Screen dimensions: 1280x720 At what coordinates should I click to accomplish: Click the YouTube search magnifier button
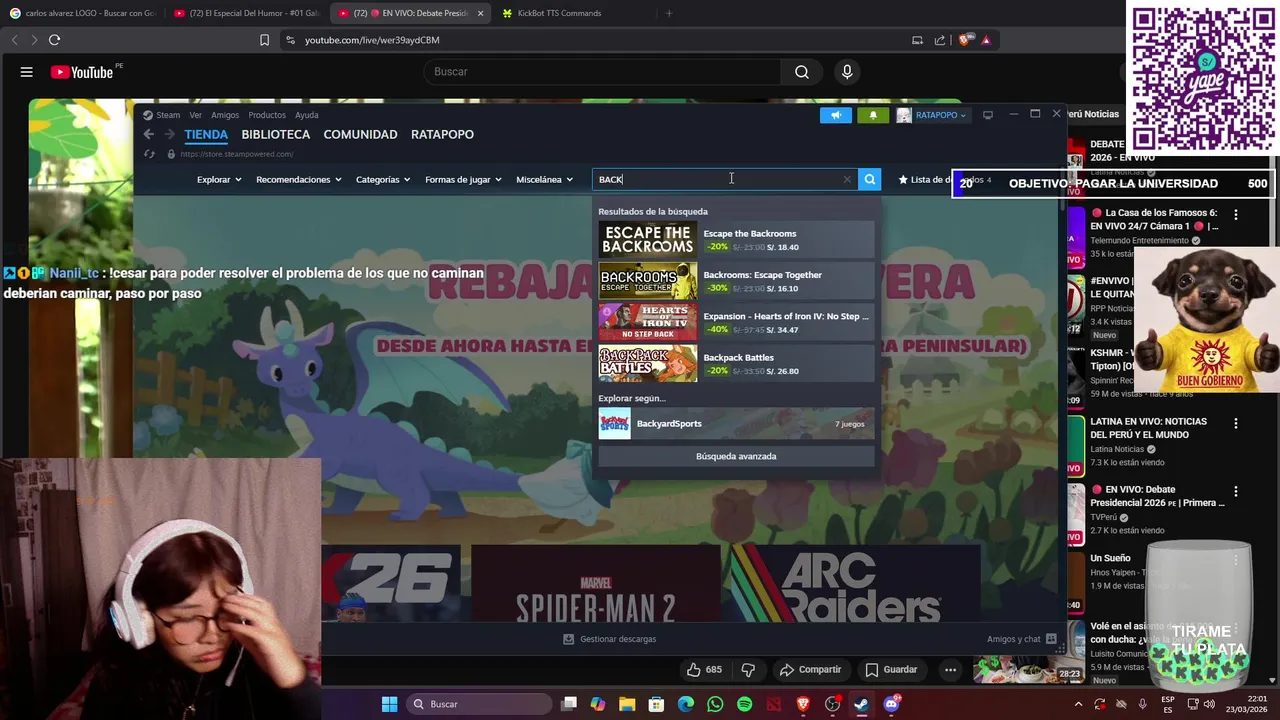click(x=802, y=72)
